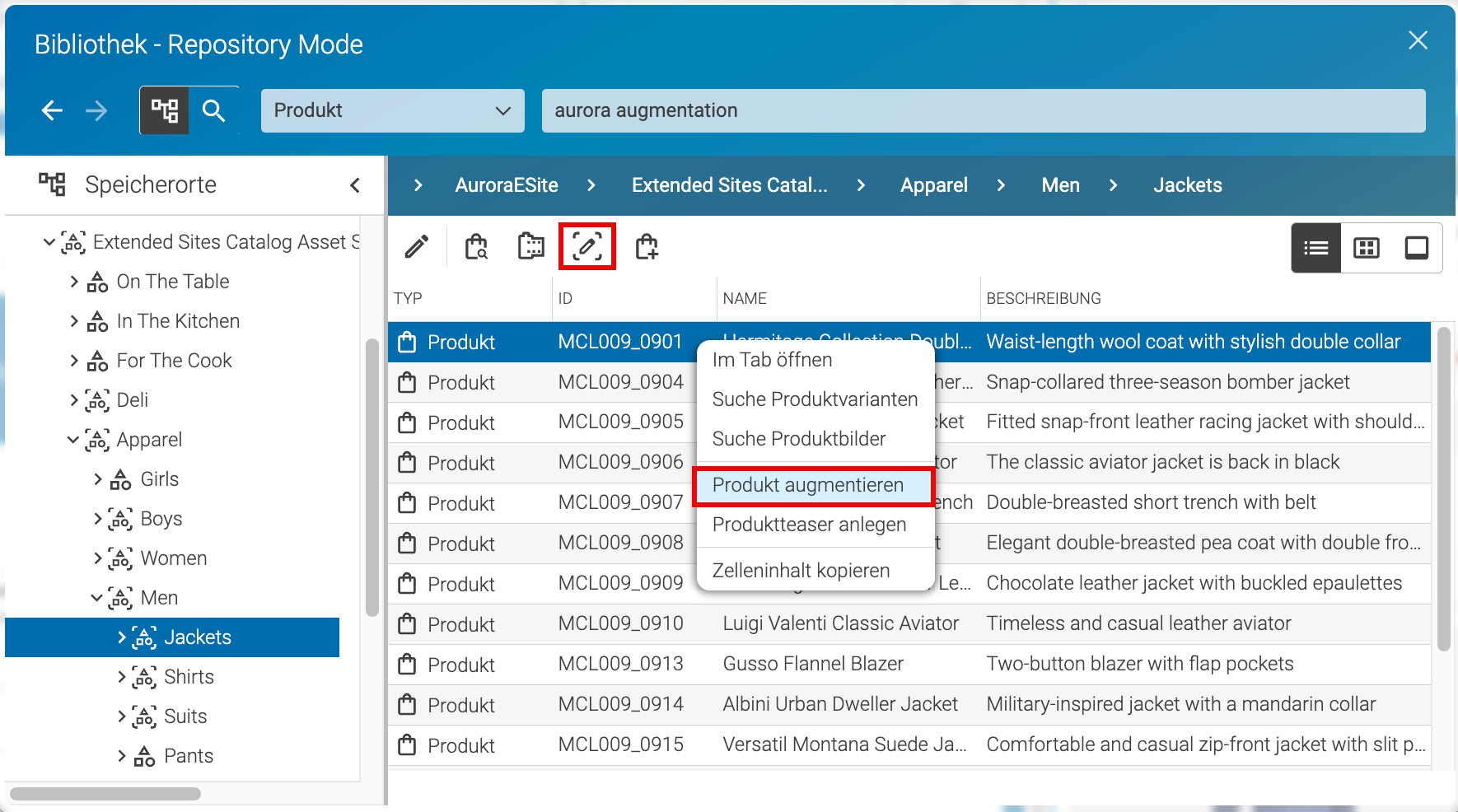Image resolution: width=1458 pixels, height=812 pixels.
Task: Focus the aurora augmentation search field
Action: click(984, 110)
